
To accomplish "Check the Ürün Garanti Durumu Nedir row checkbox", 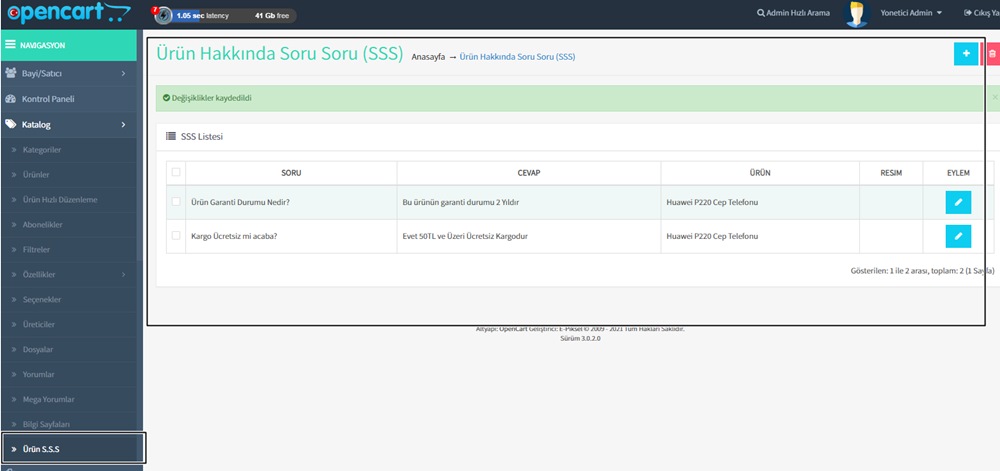I will pyautogui.click(x=176, y=201).
